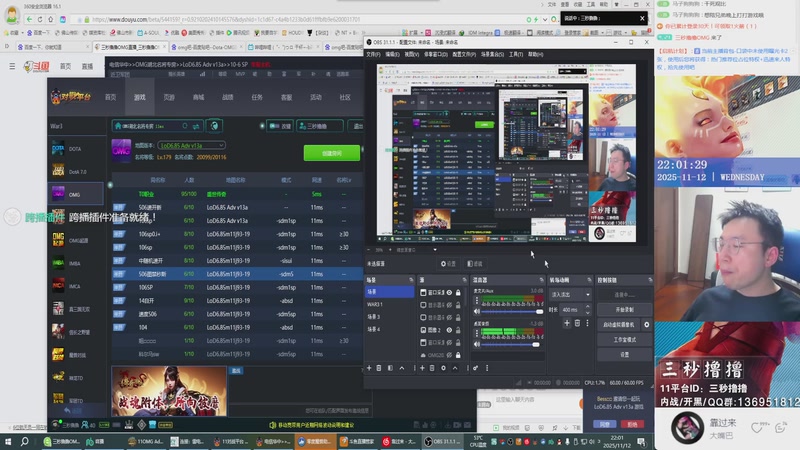Image resolution: width=800 pixels, height=450 pixels.
Task: Open mixer menu dots in mixer footer
Action: [487, 368]
